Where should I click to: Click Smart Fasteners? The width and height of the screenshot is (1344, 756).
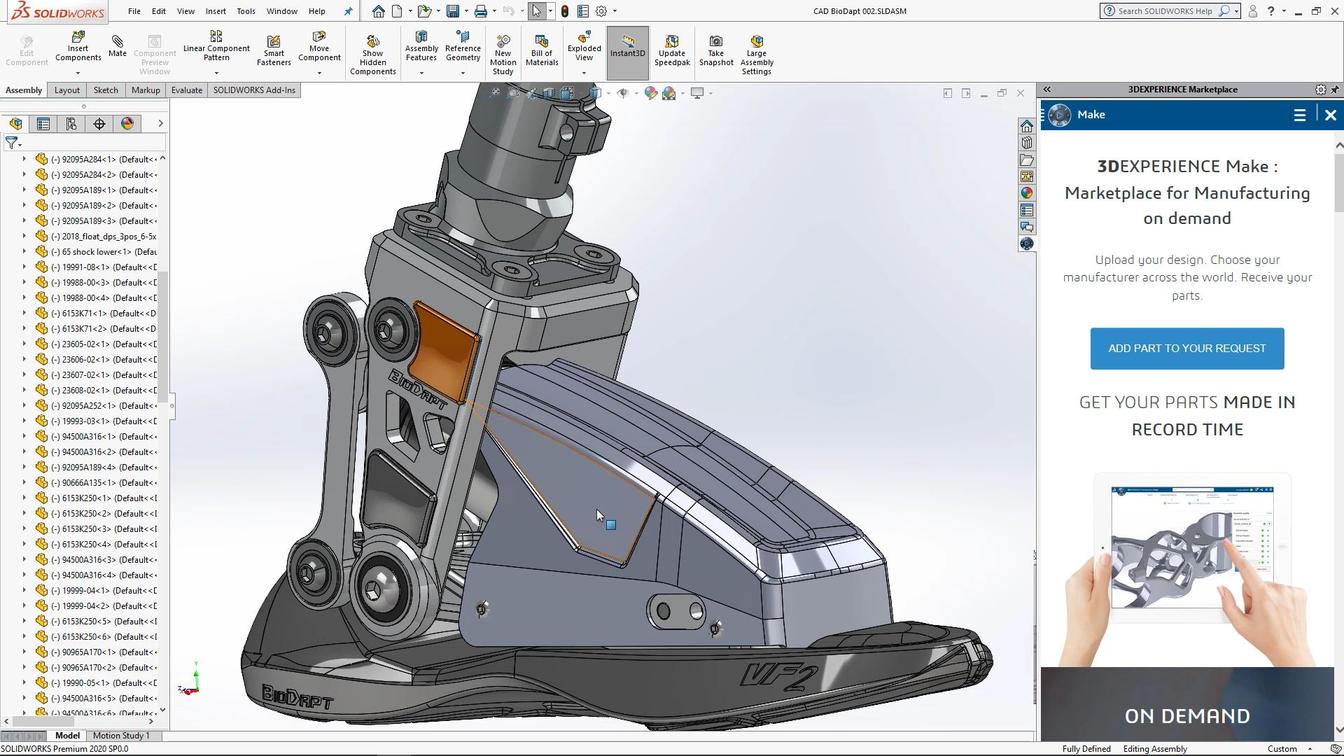tap(273, 50)
